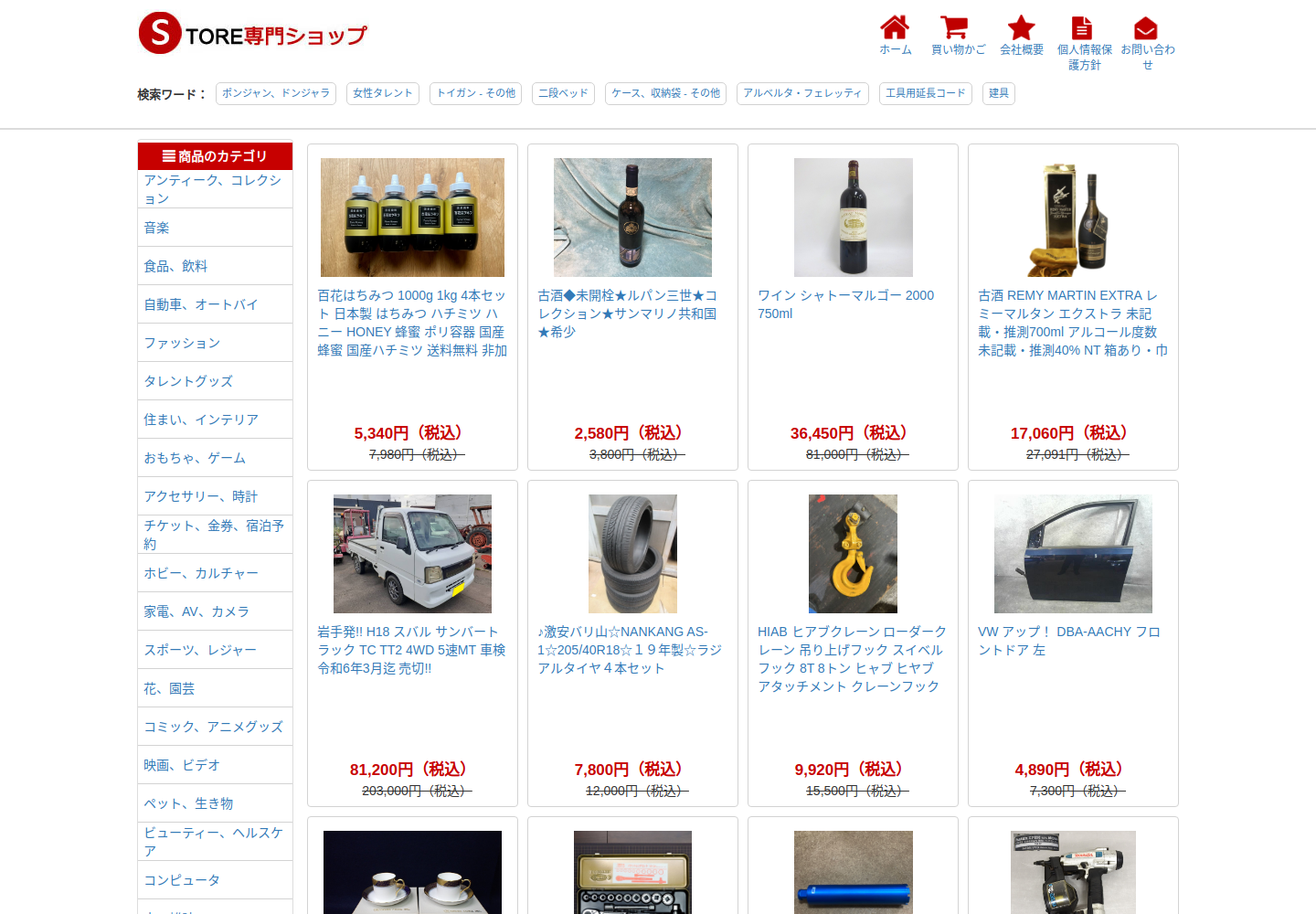
Task: Click the Home (ホーム) house icon
Action: point(895,27)
